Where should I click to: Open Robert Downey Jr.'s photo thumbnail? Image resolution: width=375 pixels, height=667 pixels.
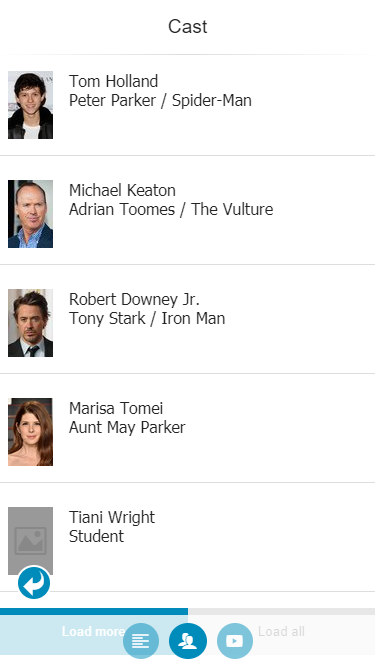click(31, 323)
